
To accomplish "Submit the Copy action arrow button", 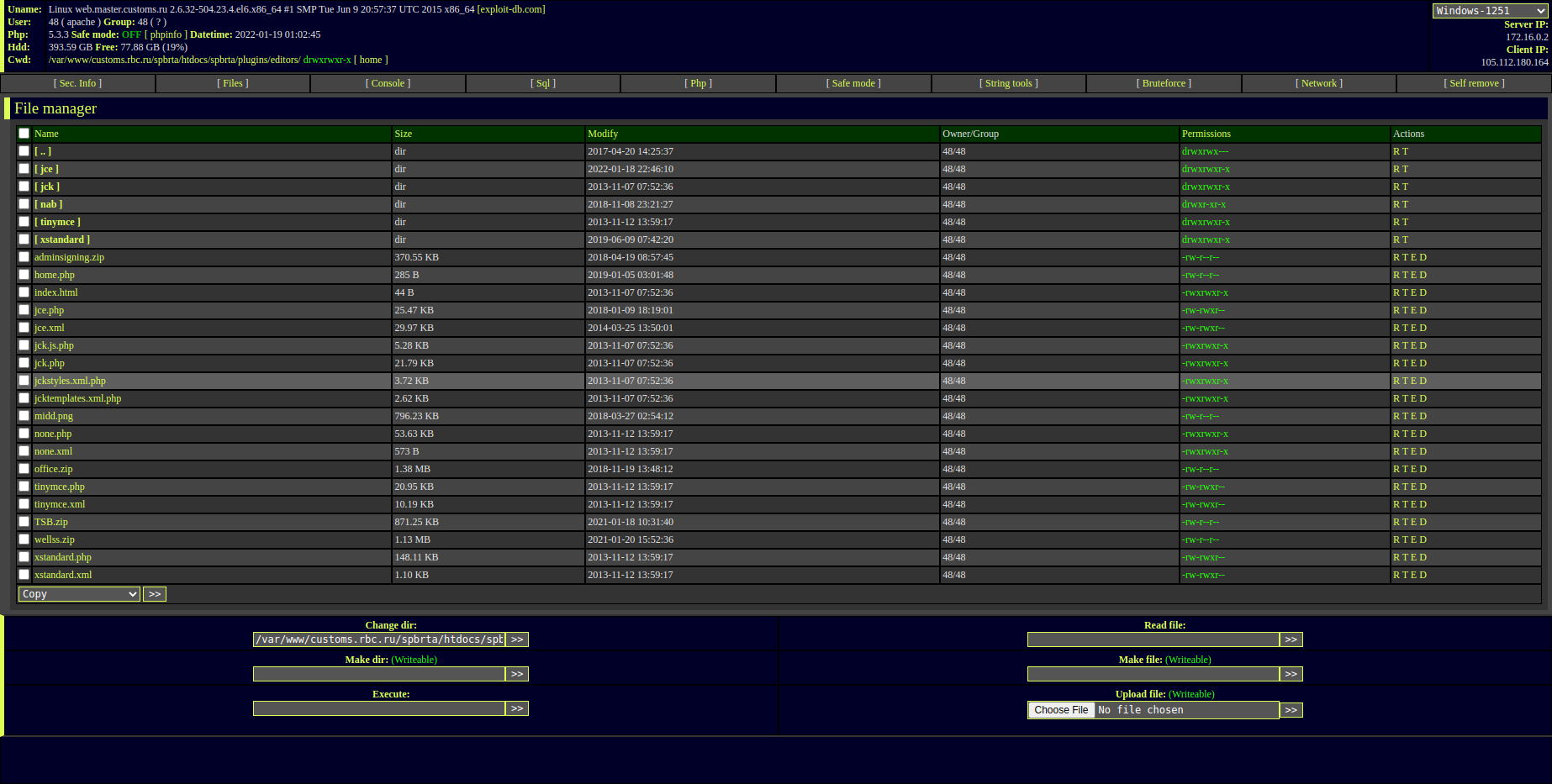I will coord(155,594).
